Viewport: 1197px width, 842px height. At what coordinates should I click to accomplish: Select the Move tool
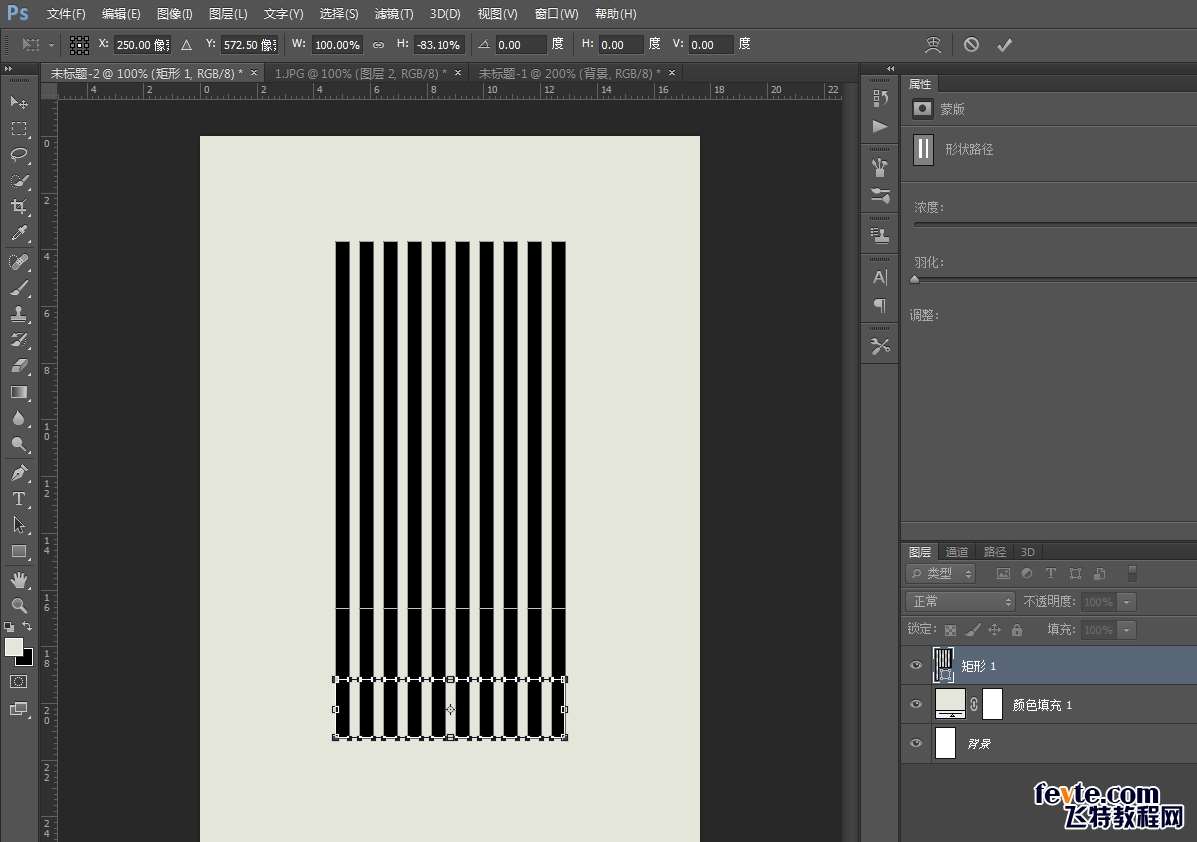19,102
